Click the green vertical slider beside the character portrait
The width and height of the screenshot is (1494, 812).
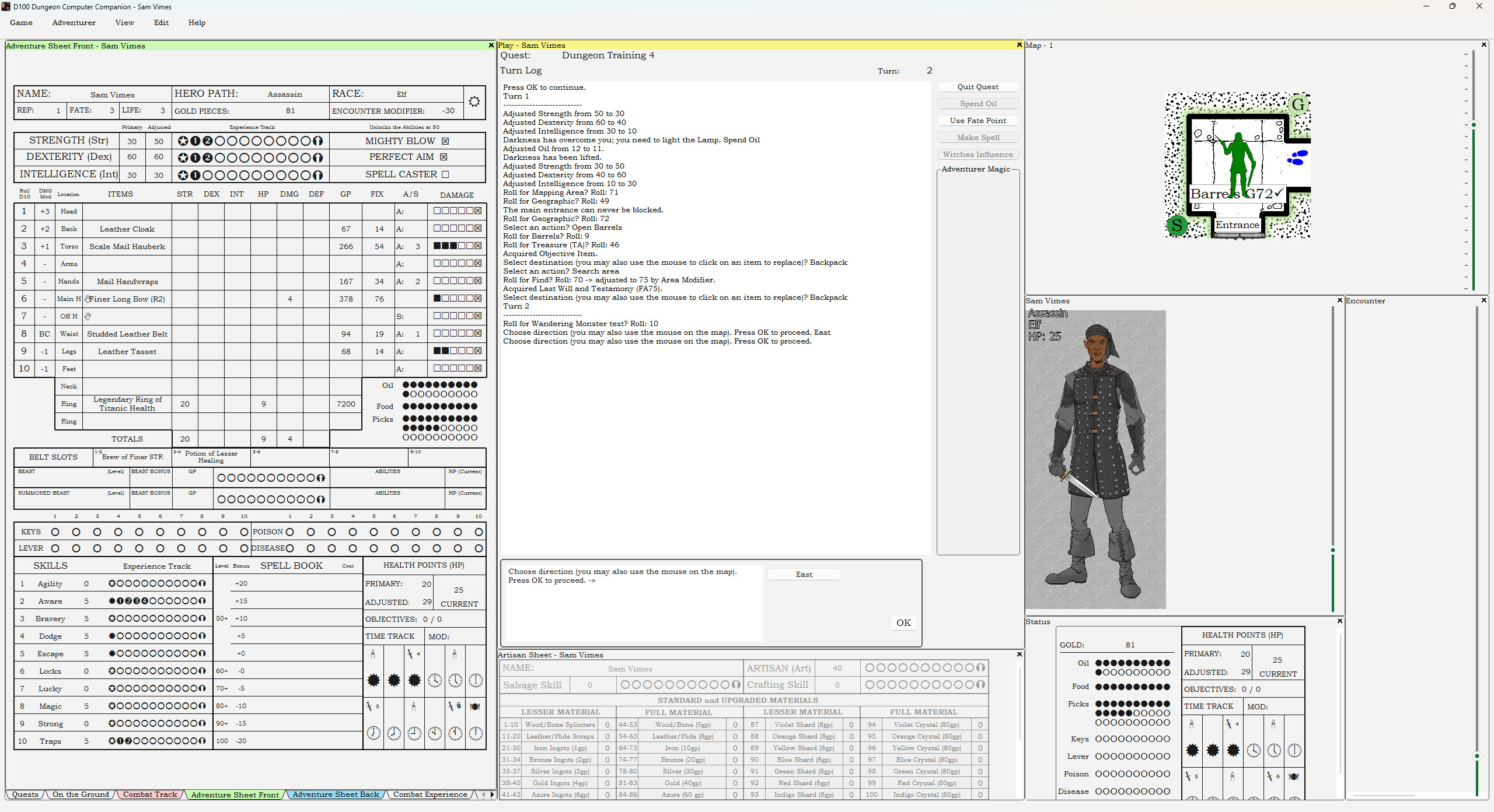click(1334, 550)
